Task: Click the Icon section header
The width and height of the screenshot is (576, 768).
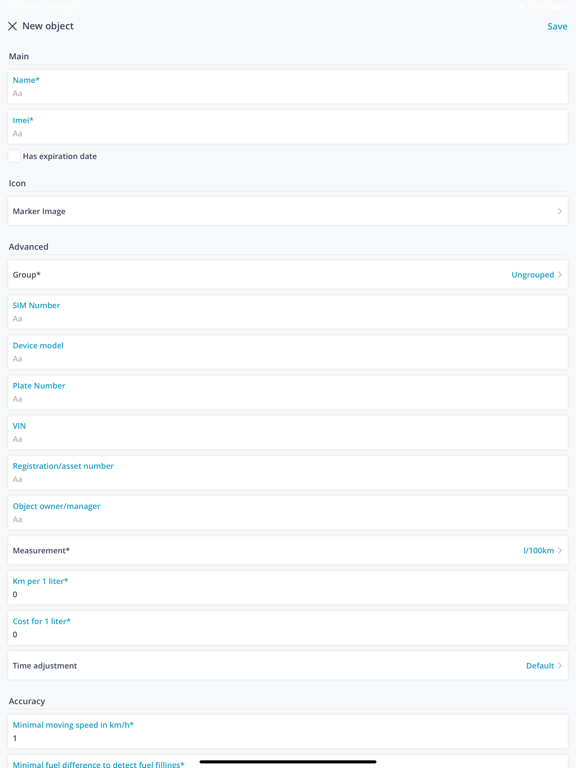Action: pyautogui.click(x=17, y=183)
